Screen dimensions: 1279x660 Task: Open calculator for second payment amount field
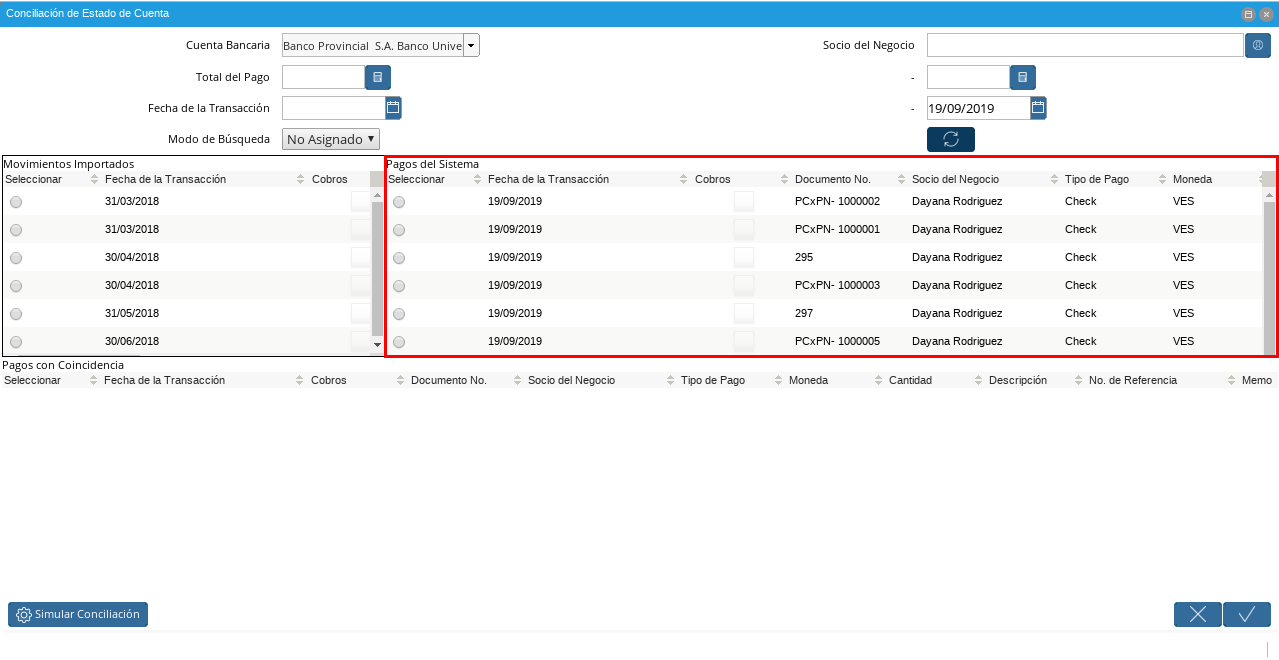click(x=1022, y=77)
